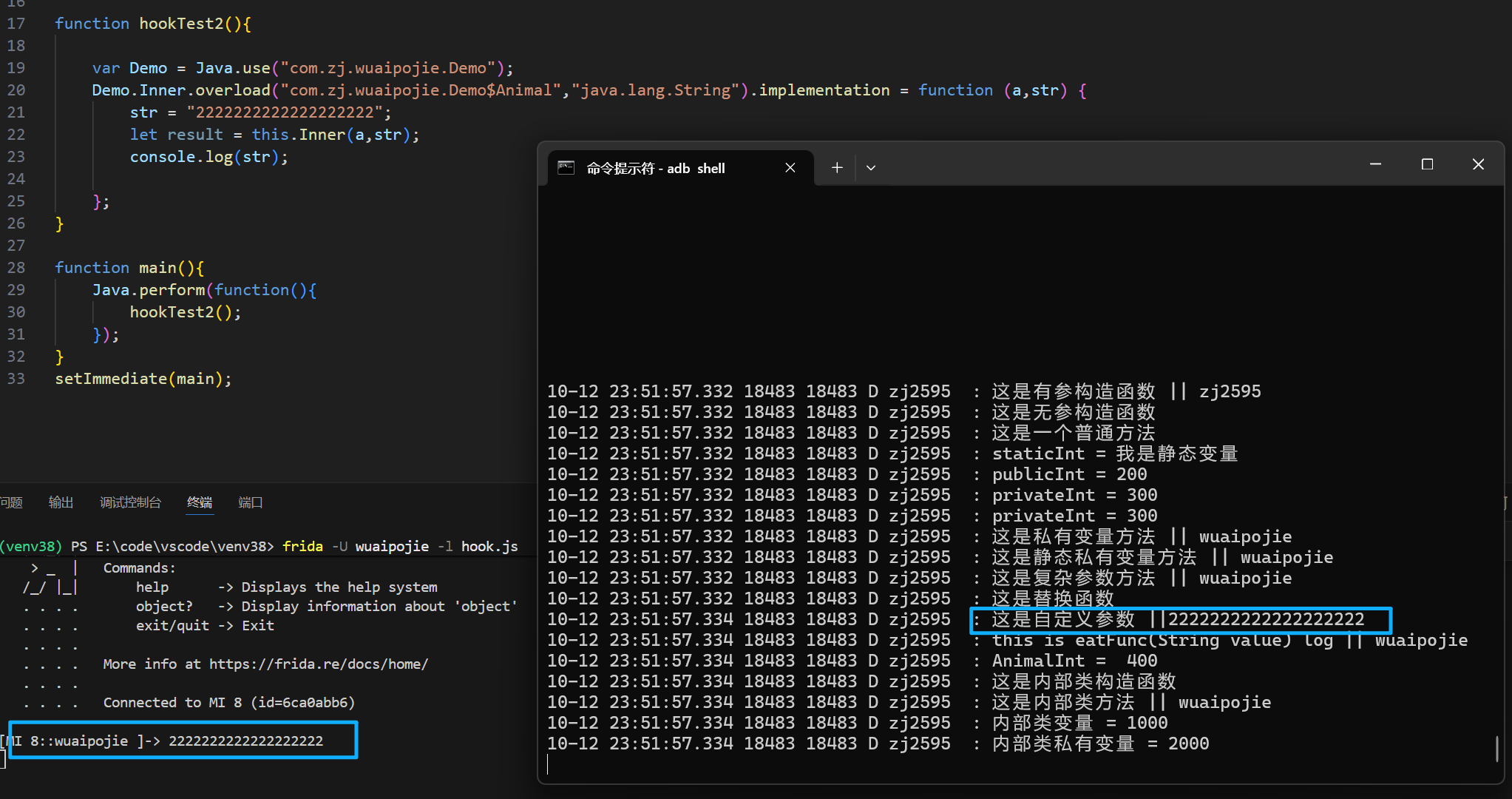Click line number 28 beside function main
Image resolution: width=1512 pixels, height=799 pixels.
16,268
